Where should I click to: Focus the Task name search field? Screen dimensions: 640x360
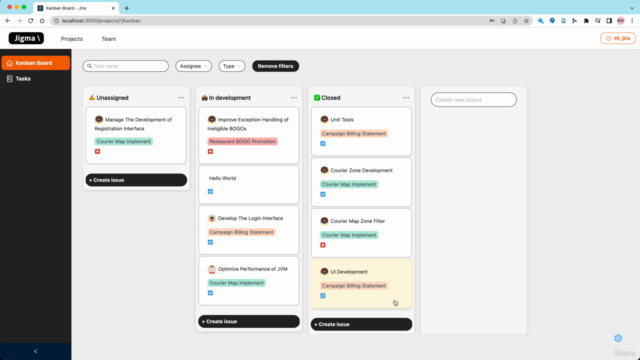point(126,66)
